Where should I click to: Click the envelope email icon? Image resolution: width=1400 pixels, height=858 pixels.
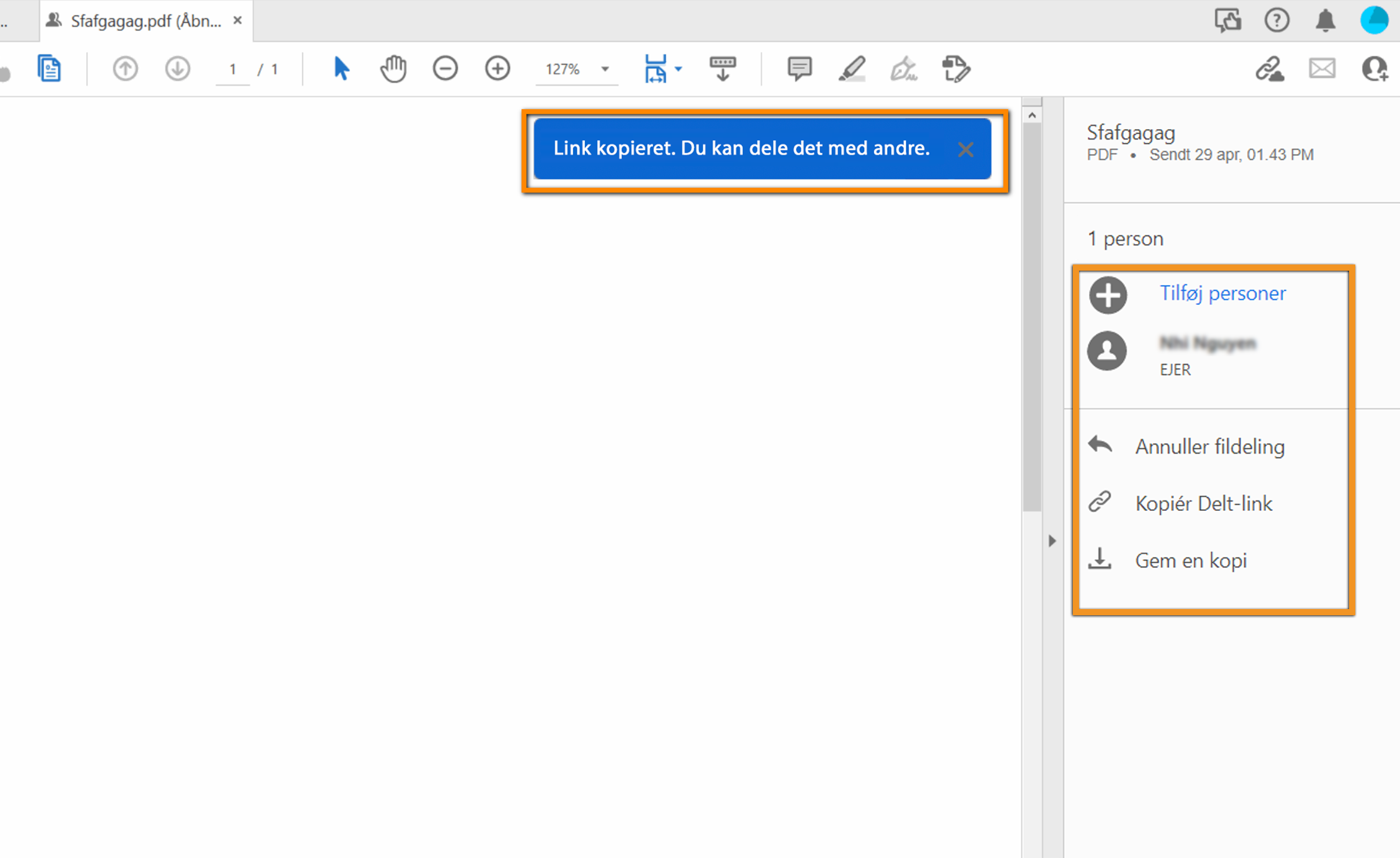(x=1322, y=68)
